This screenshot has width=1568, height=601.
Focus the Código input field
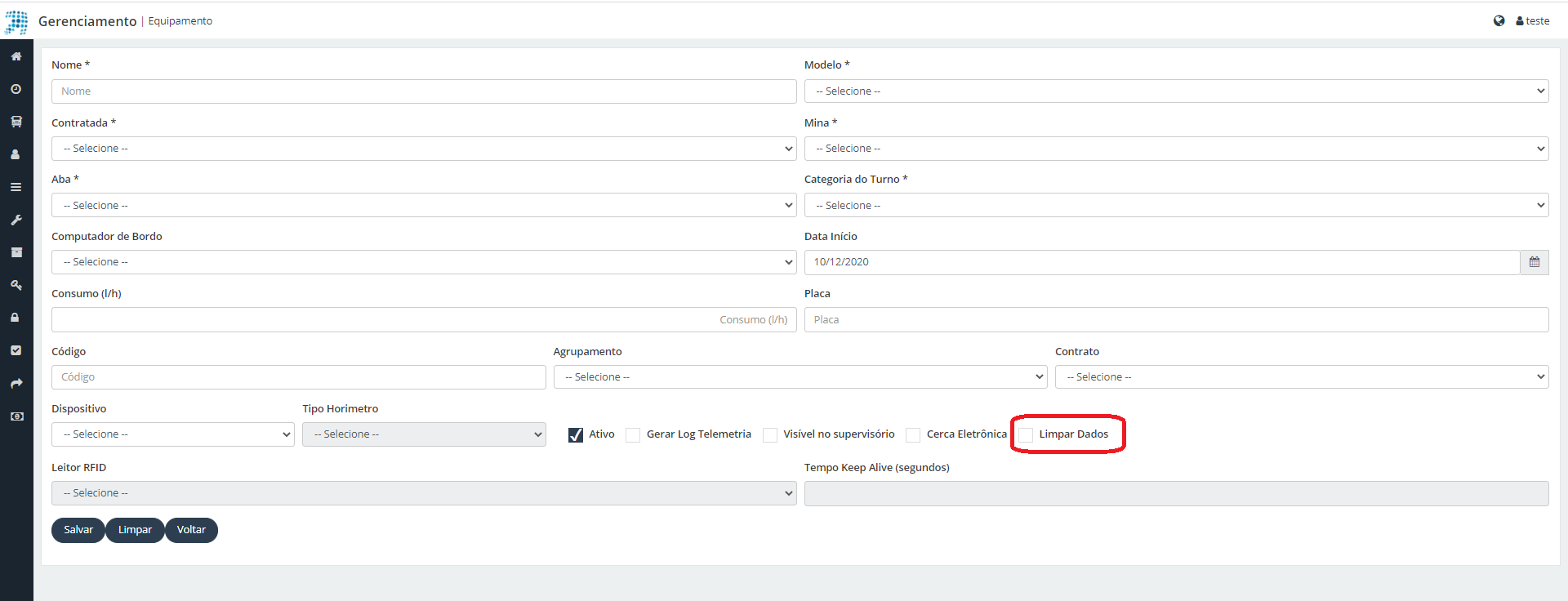point(298,377)
